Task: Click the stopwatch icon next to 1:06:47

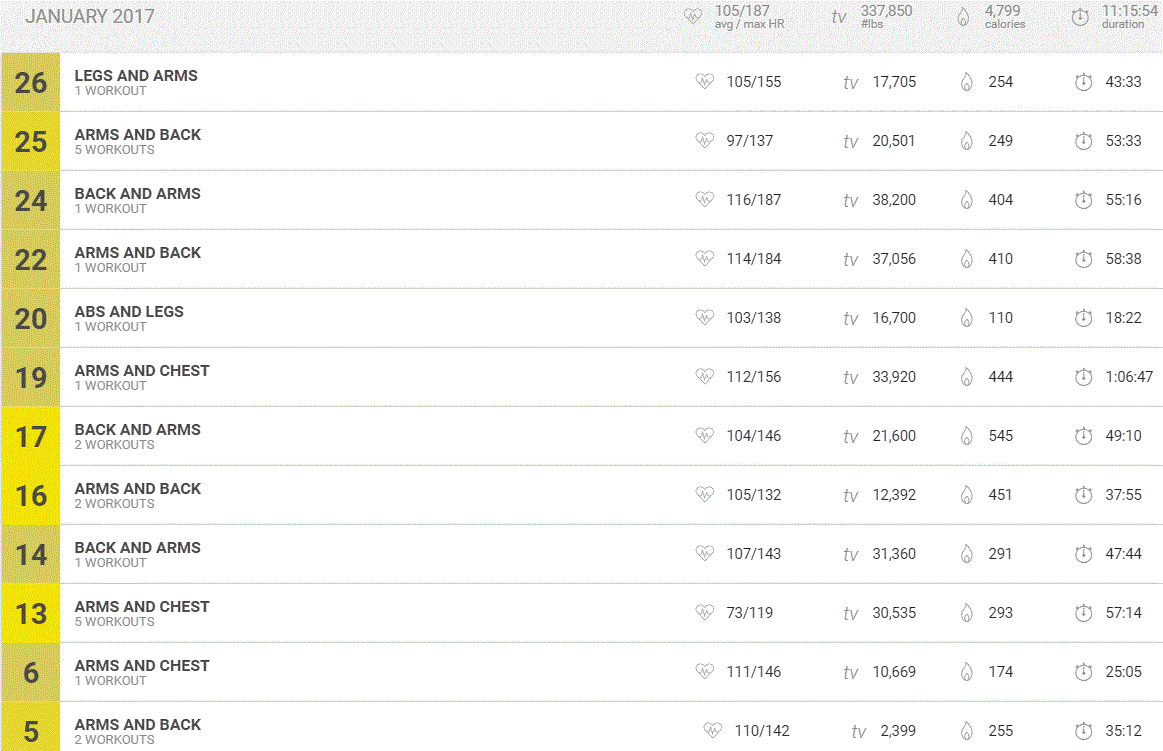Action: [1083, 377]
